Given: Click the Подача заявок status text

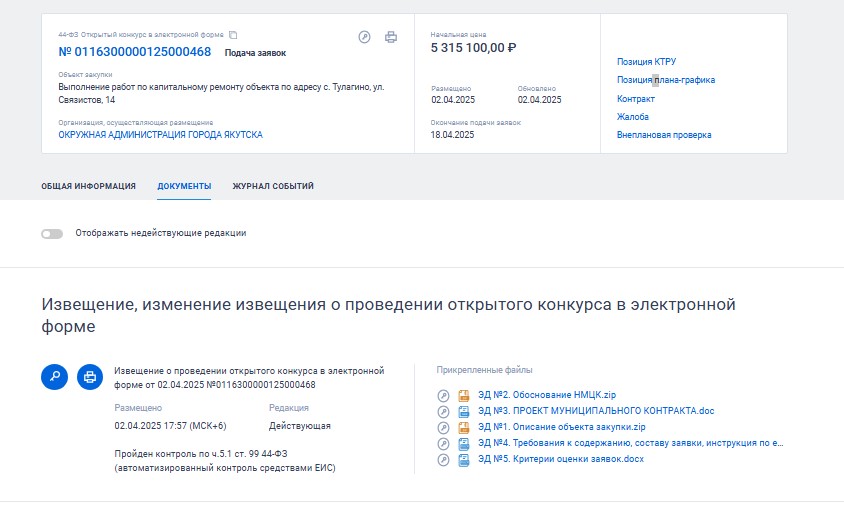Looking at the screenshot, I should tap(255, 53).
